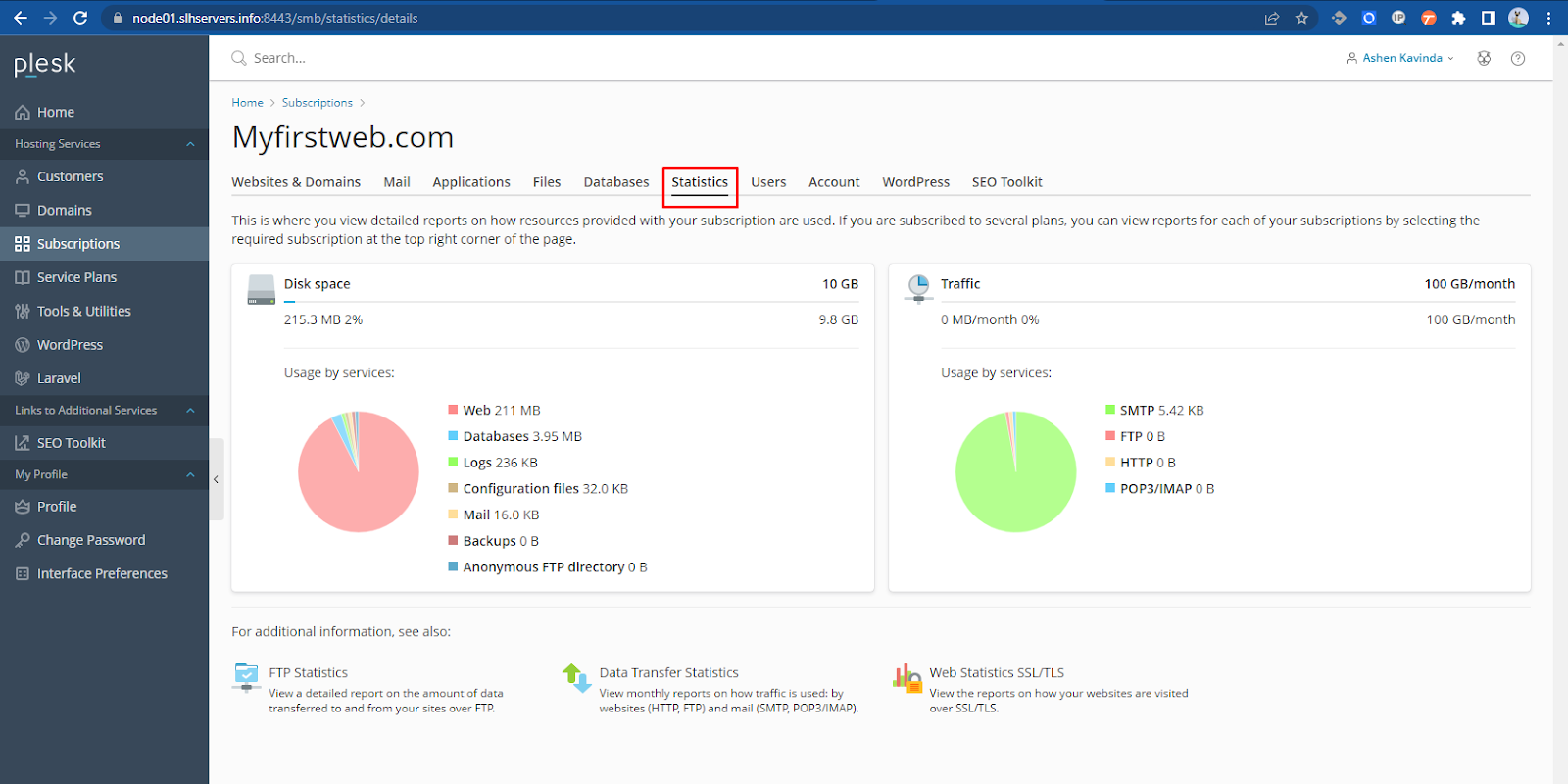Reload the page in the browser

click(80, 18)
